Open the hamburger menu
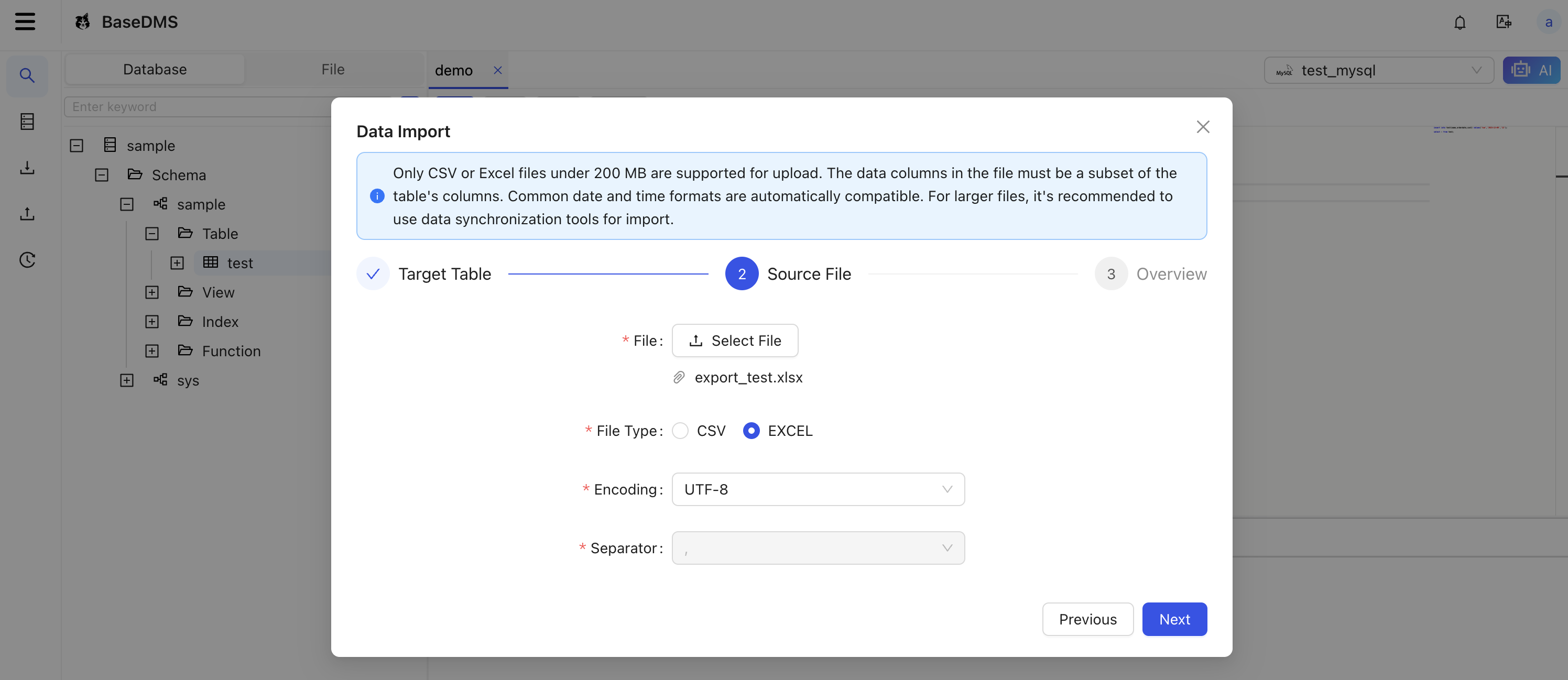 click(25, 22)
